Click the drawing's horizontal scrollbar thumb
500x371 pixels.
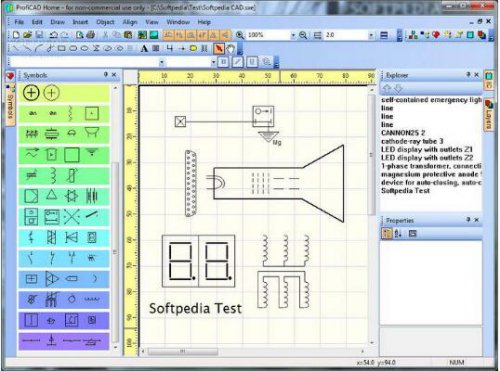click(x=183, y=351)
